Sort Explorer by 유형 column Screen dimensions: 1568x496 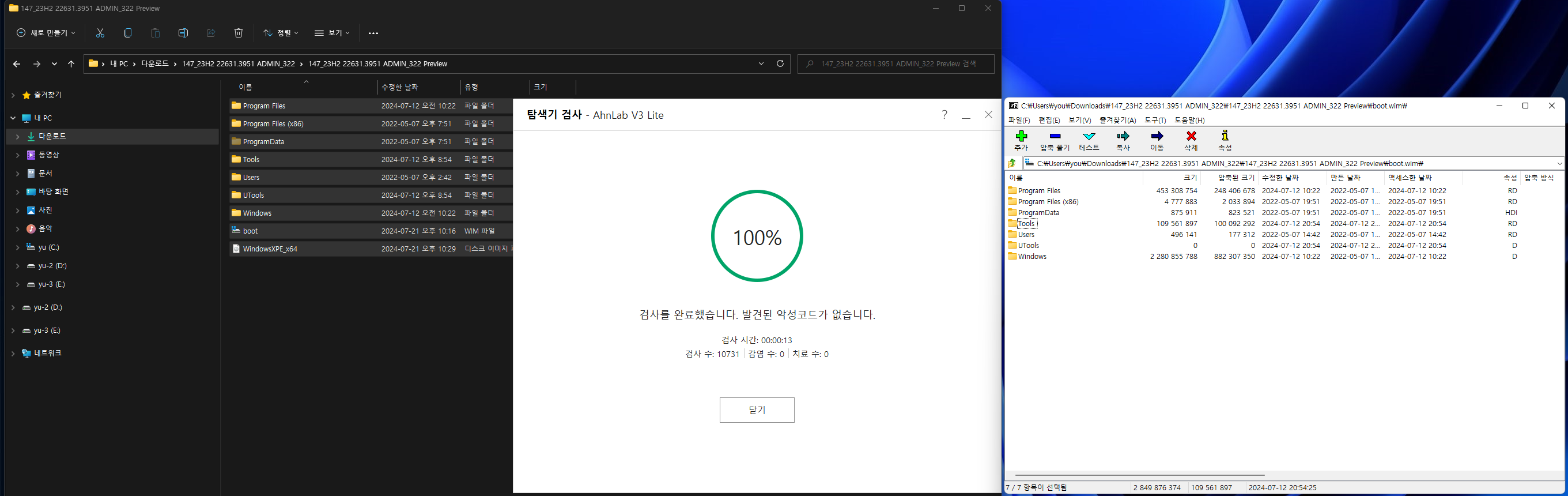point(495,87)
